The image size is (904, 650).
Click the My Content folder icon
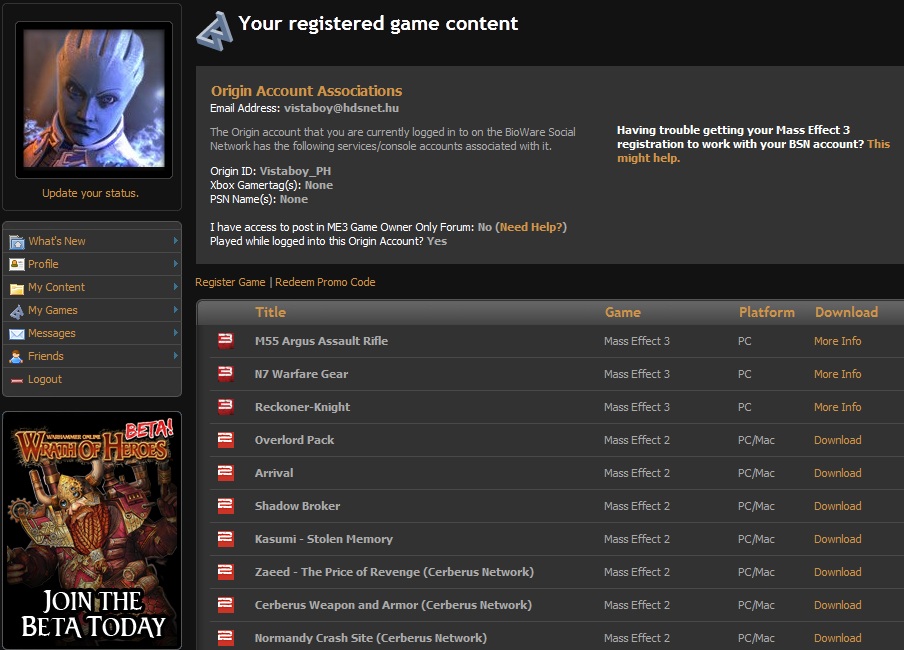[17, 288]
